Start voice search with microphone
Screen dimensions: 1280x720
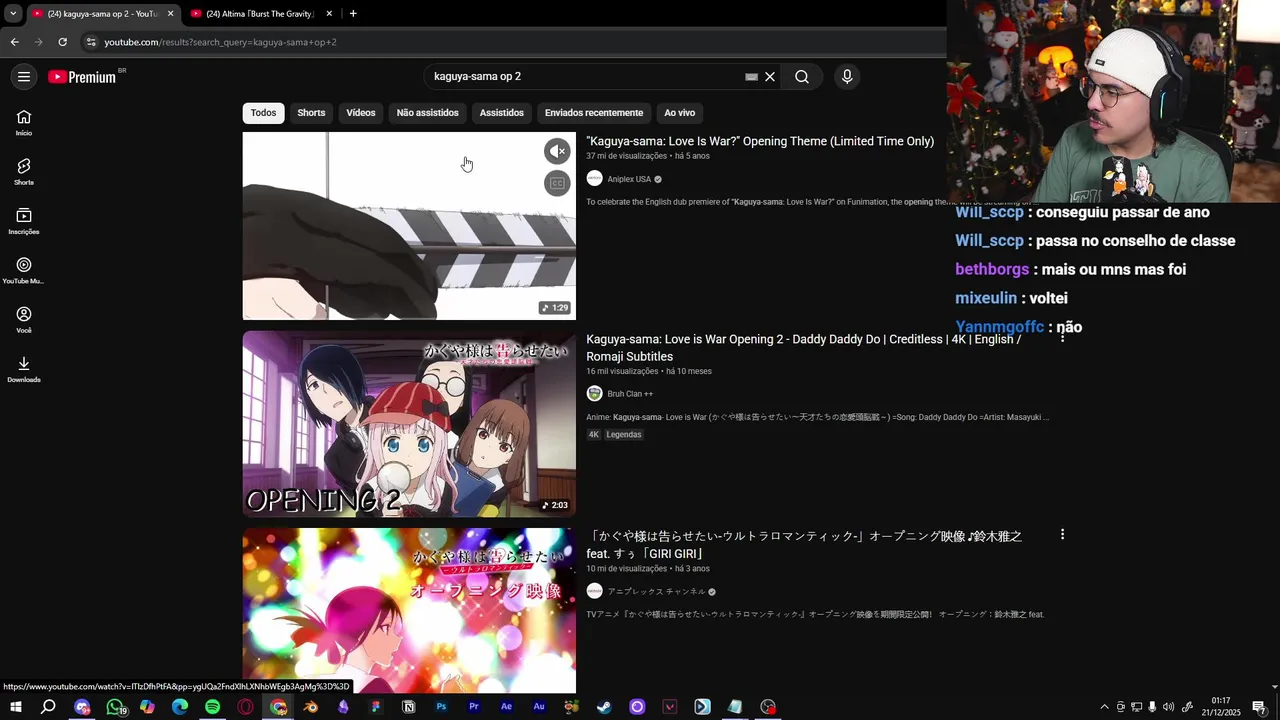pyautogui.click(x=847, y=77)
